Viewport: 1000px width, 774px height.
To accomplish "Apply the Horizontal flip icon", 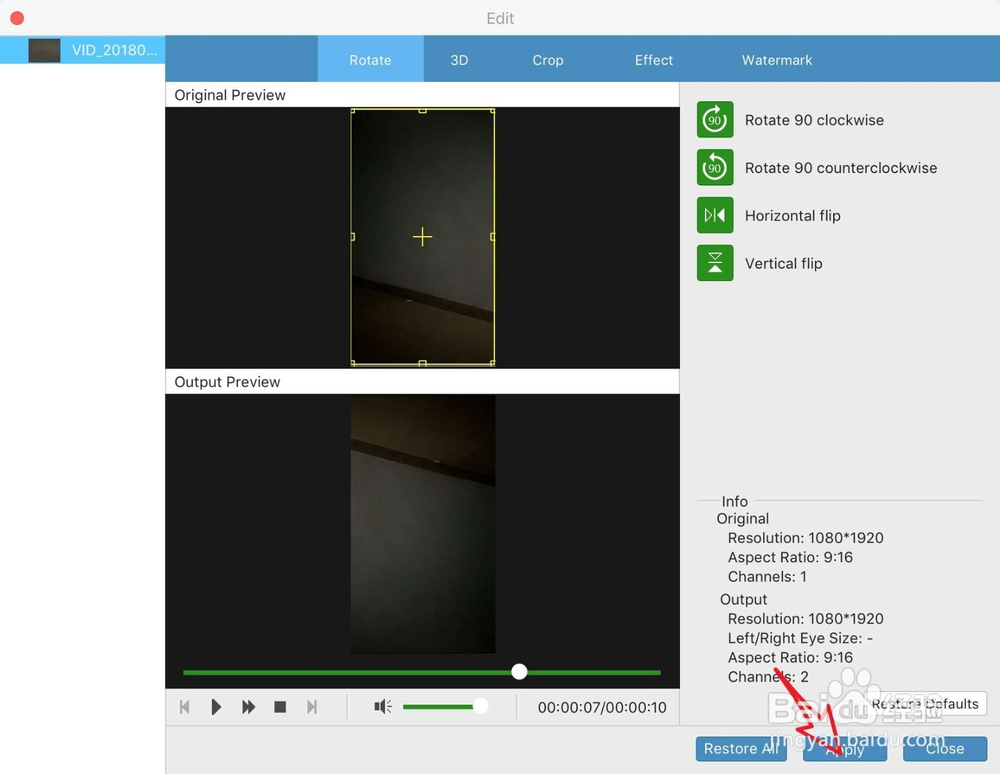I will click(x=715, y=215).
